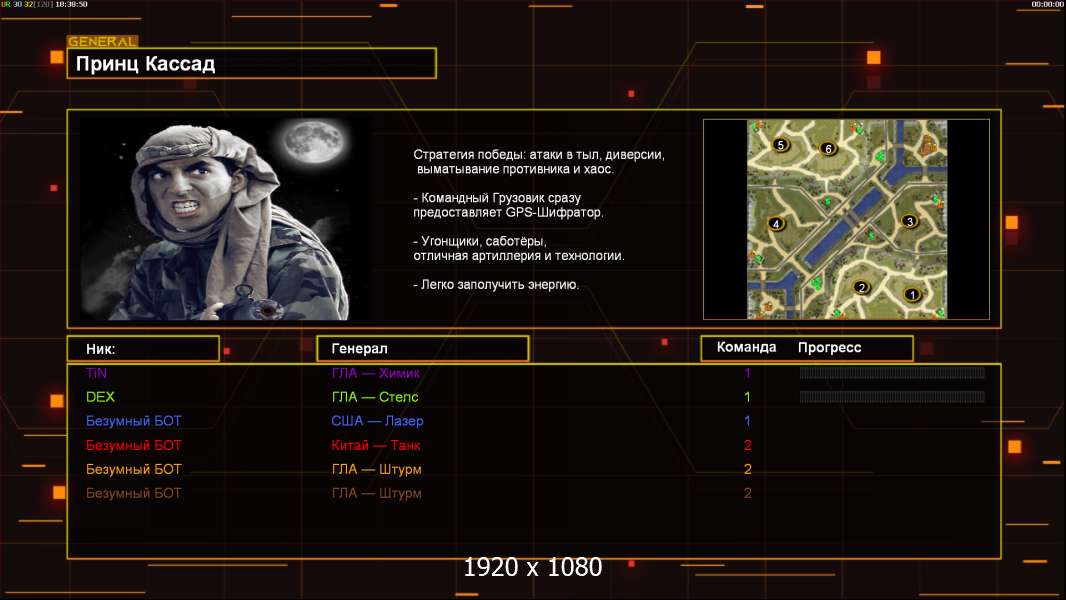Select start position 4 marker on map
This screenshot has width=1066, height=600.
(776, 224)
